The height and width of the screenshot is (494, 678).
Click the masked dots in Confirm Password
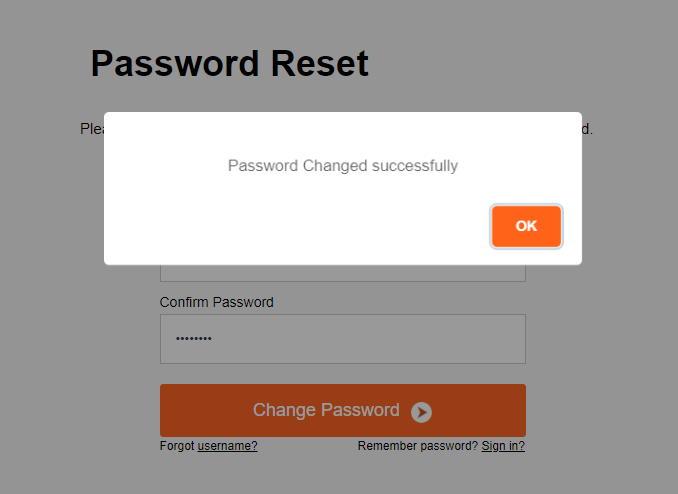click(194, 339)
